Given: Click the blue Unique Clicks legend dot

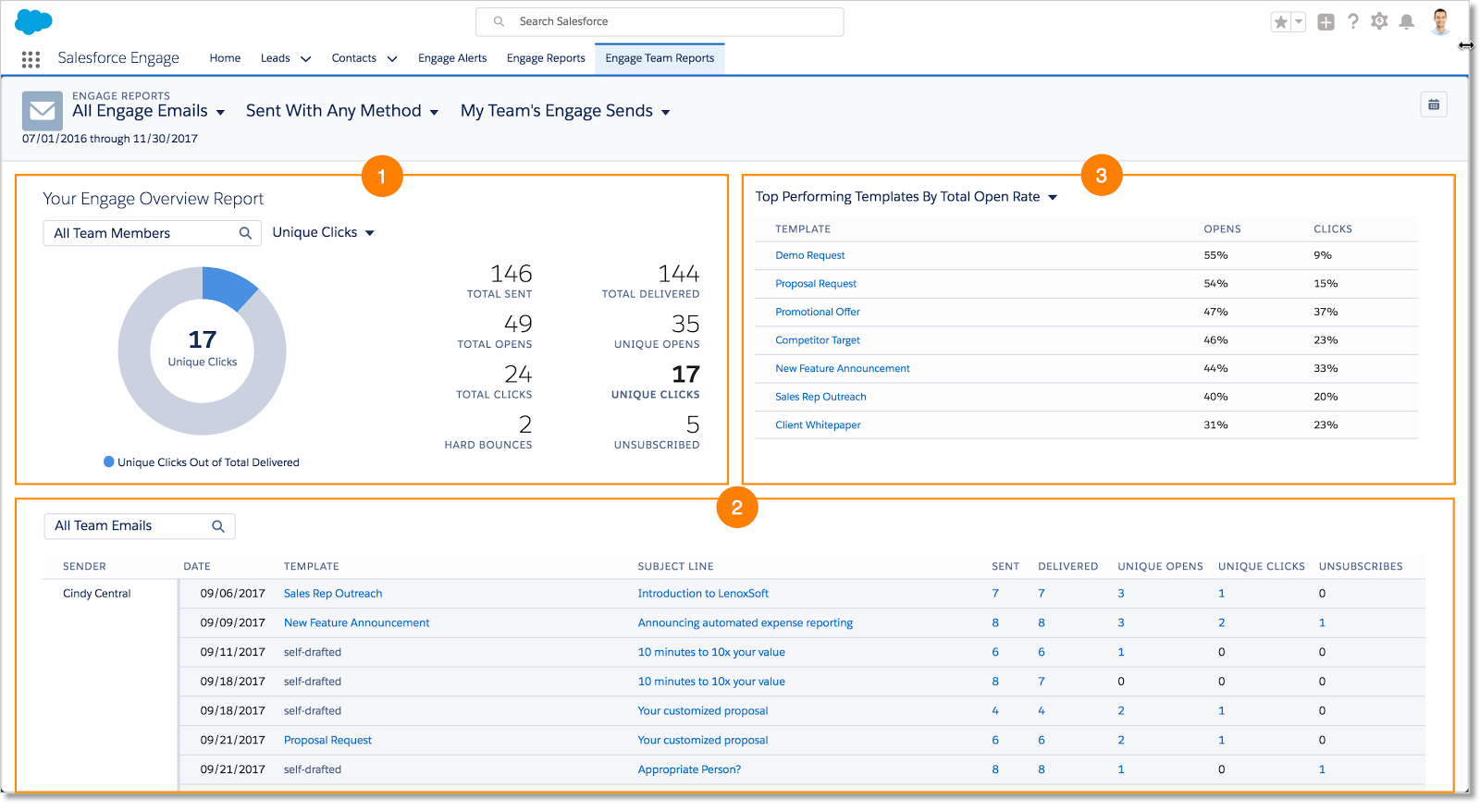Looking at the screenshot, I should pos(109,461).
